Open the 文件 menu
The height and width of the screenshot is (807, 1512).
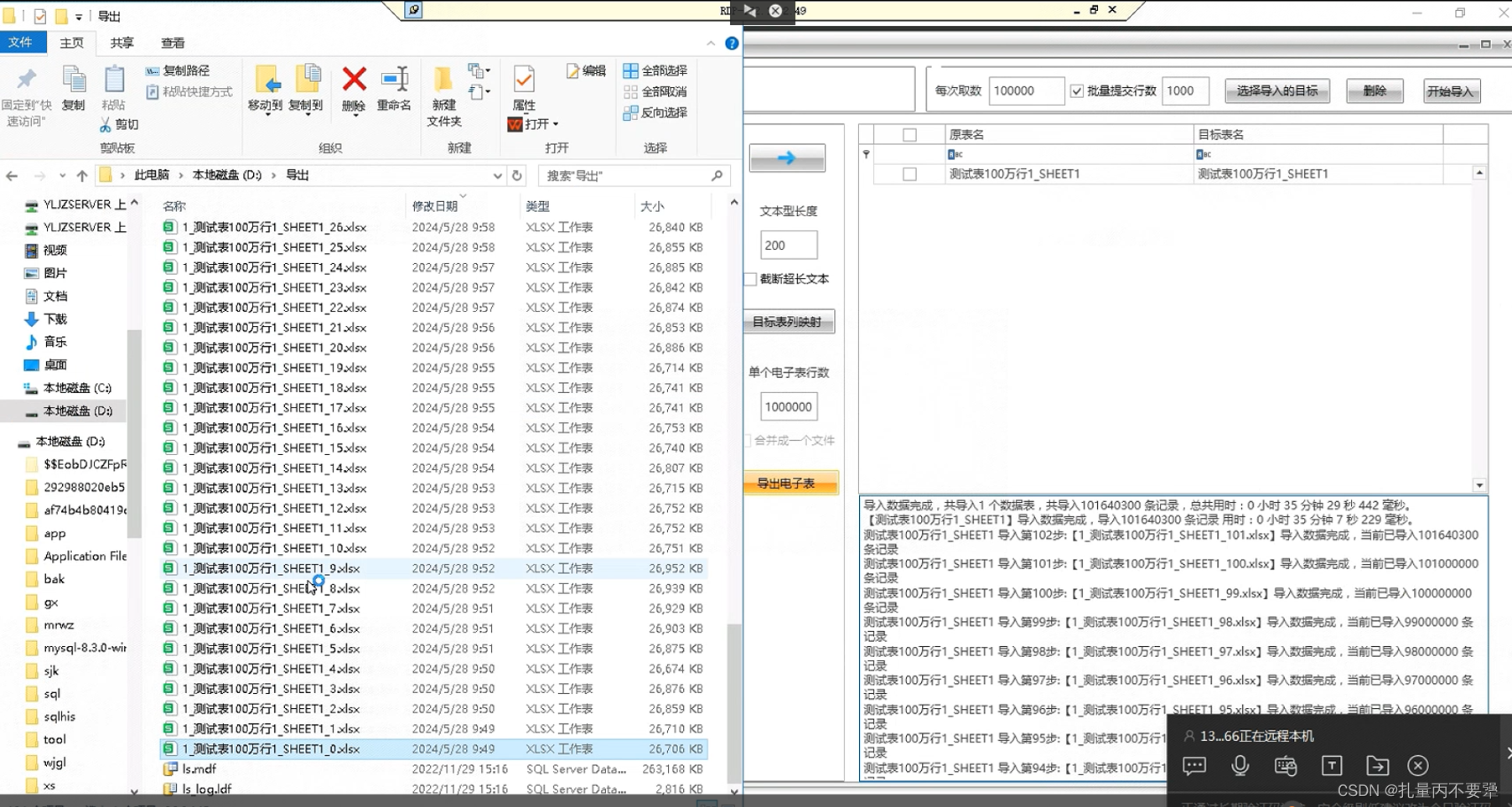point(23,43)
